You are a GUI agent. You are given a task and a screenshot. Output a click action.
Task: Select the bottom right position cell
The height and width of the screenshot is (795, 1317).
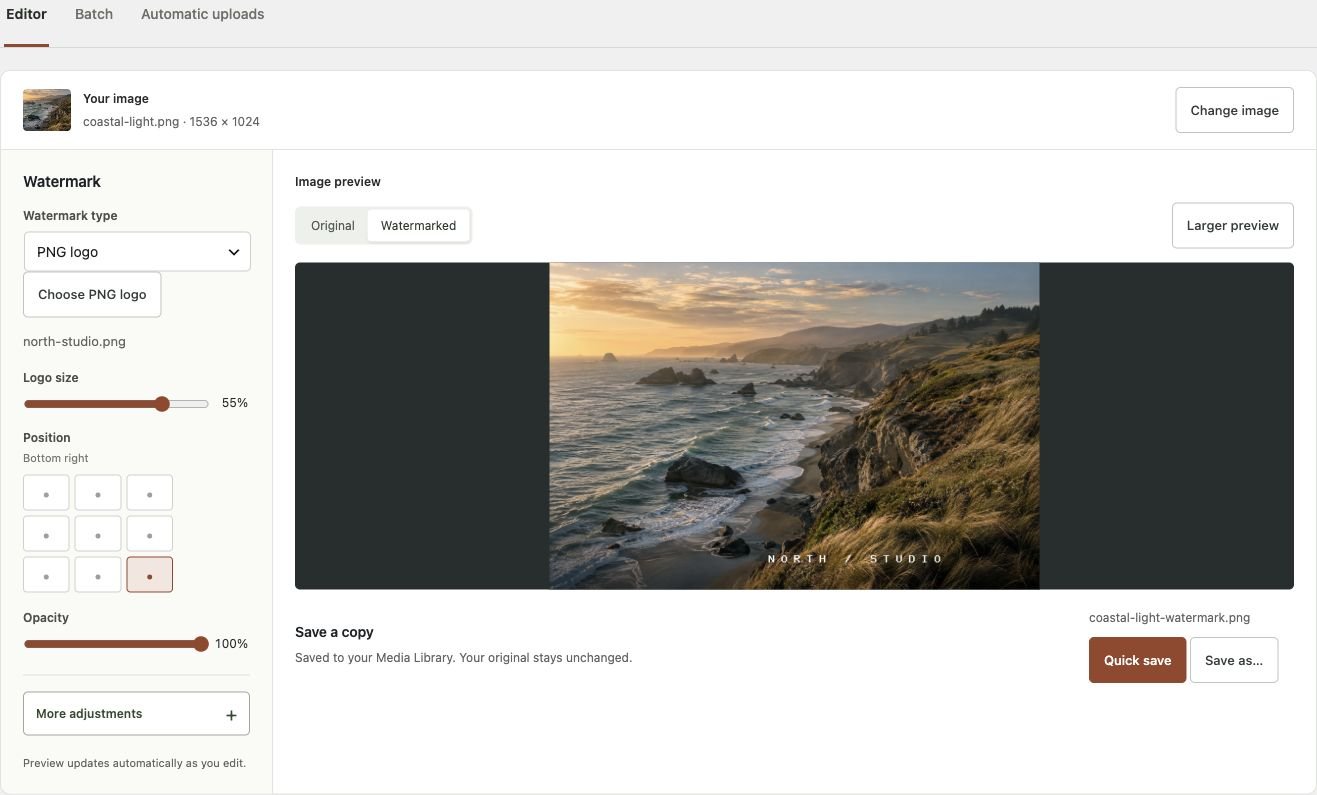click(x=150, y=575)
